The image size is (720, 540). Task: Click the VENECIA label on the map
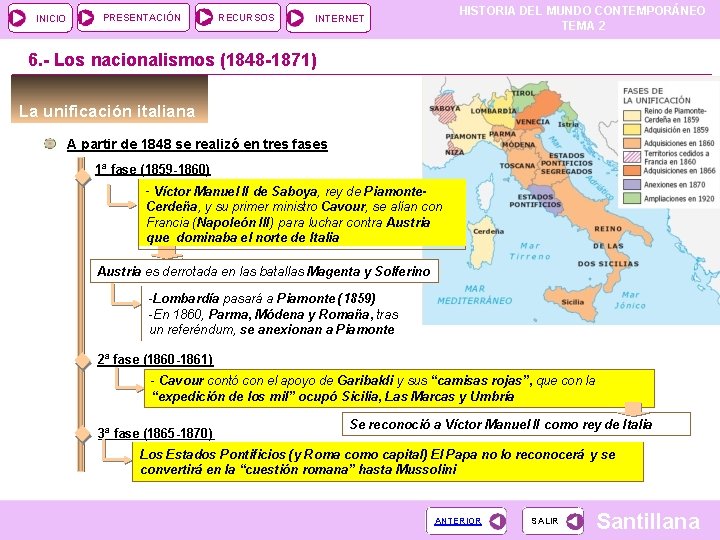[x=533, y=122]
